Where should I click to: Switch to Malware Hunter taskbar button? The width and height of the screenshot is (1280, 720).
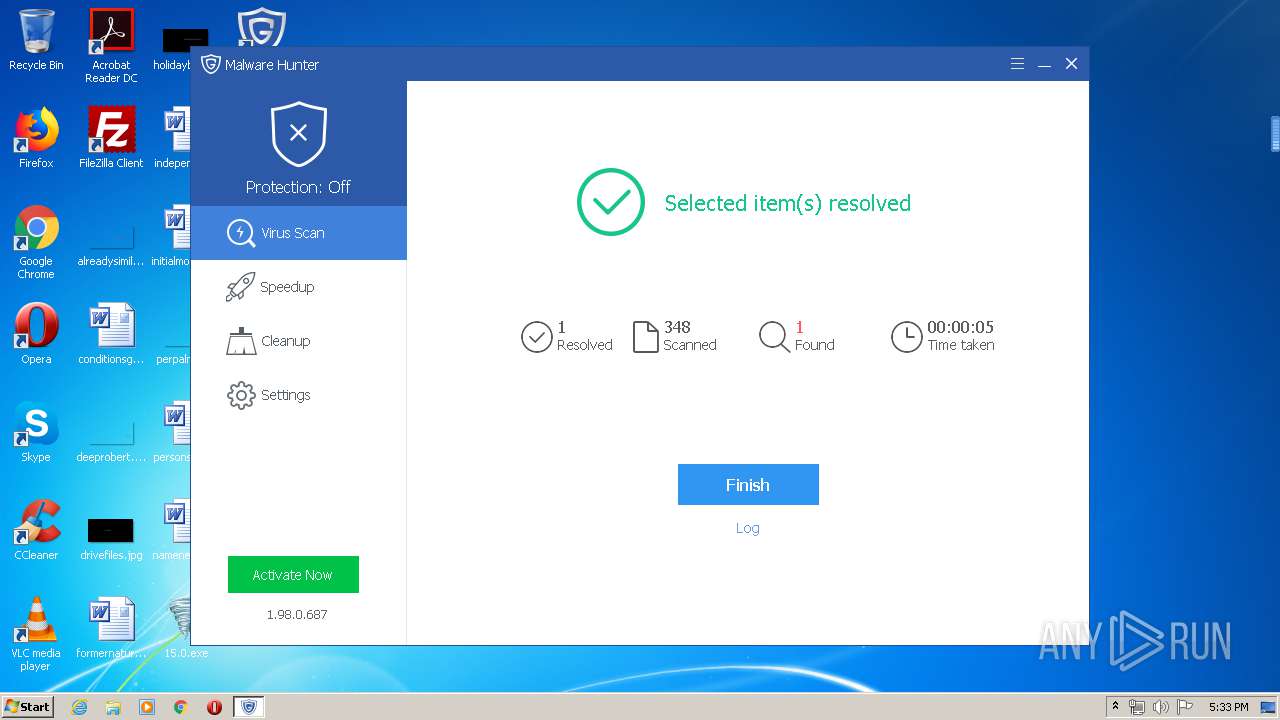click(x=249, y=707)
